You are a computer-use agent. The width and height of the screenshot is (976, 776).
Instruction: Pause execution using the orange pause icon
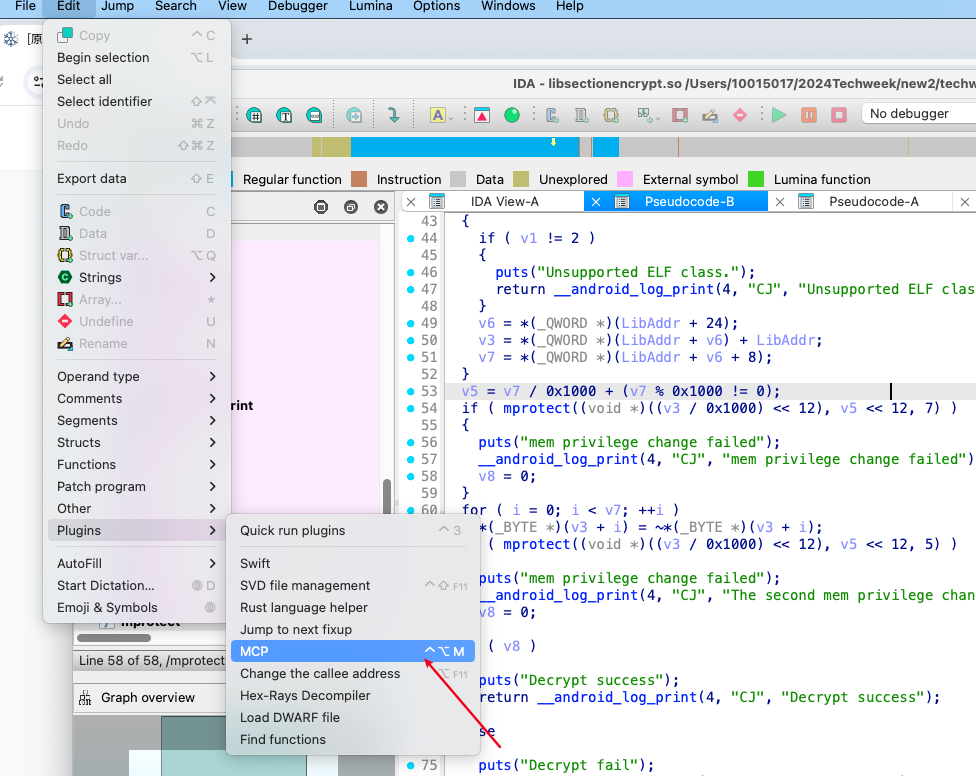click(x=809, y=113)
